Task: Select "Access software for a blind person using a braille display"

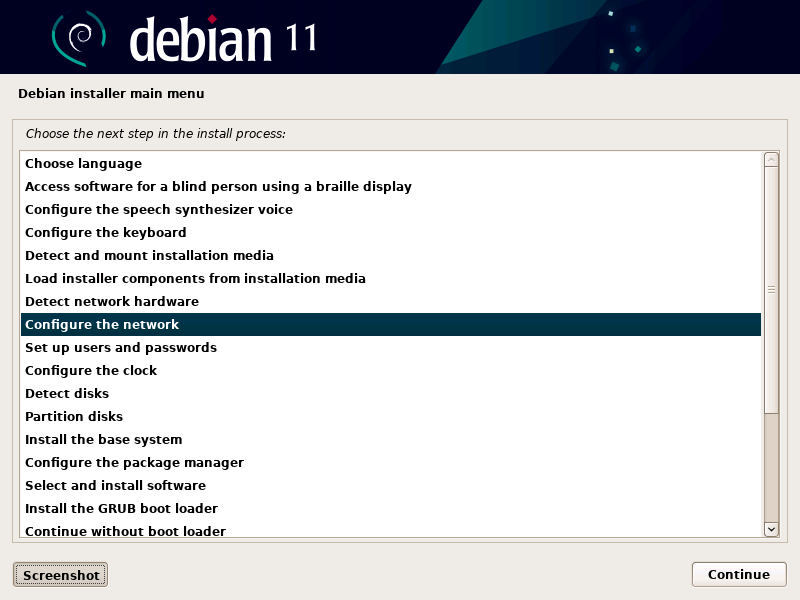Action: pyautogui.click(x=391, y=187)
